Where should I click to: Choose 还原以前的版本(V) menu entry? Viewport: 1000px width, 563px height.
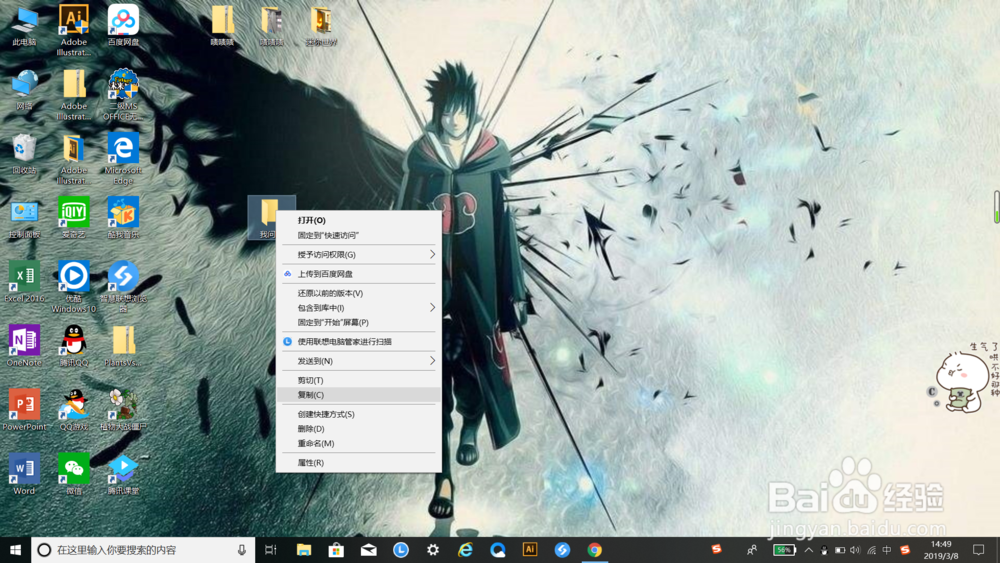pyautogui.click(x=358, y=293)
